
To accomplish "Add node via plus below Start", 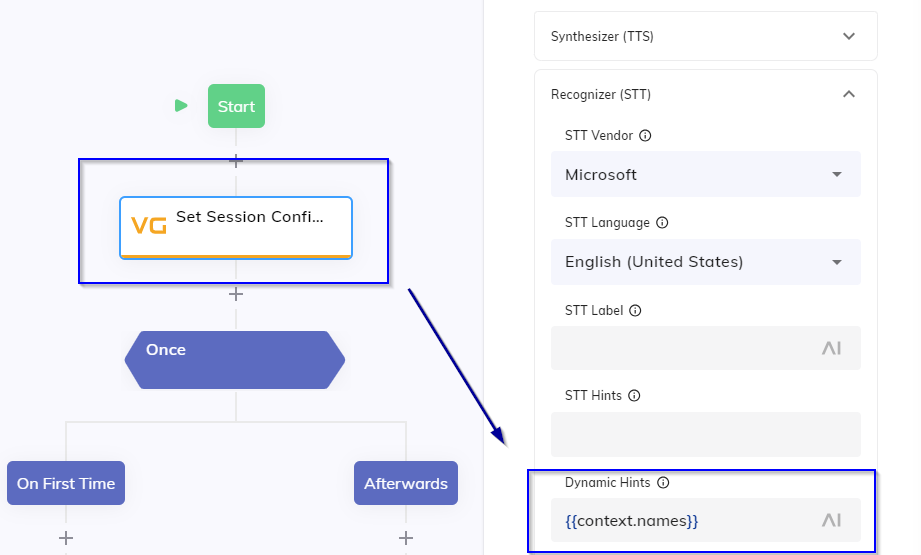I will pos(236,160).
